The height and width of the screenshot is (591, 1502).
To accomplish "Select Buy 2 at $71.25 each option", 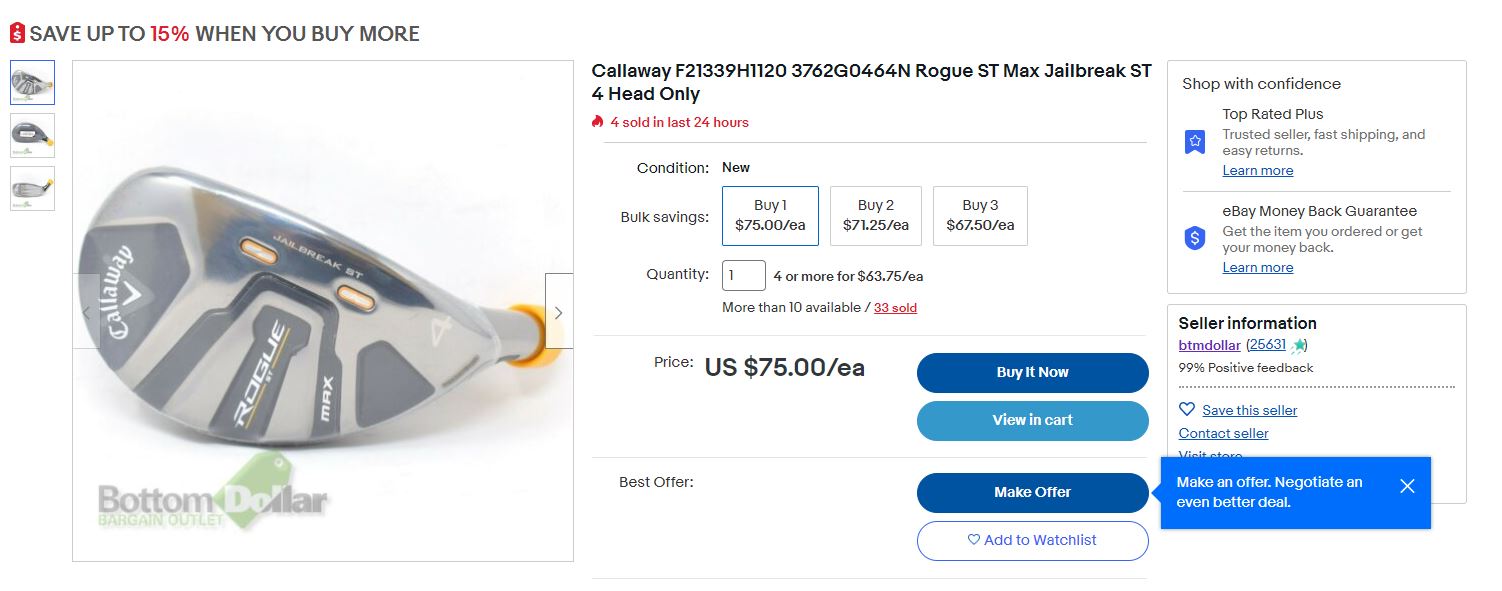I will tap(875, 215).
